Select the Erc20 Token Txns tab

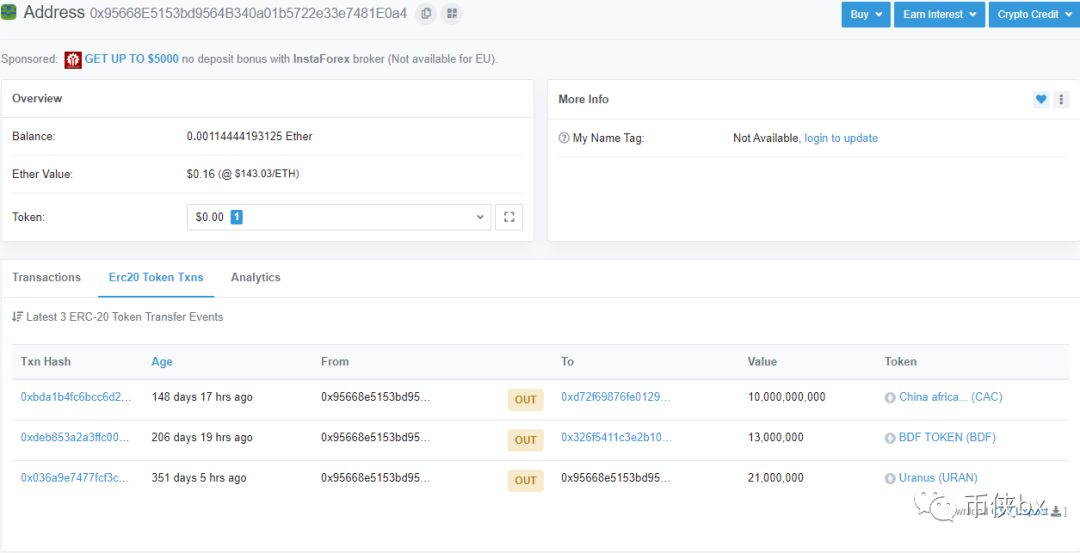pyautogui.click(x=156, y=278)
